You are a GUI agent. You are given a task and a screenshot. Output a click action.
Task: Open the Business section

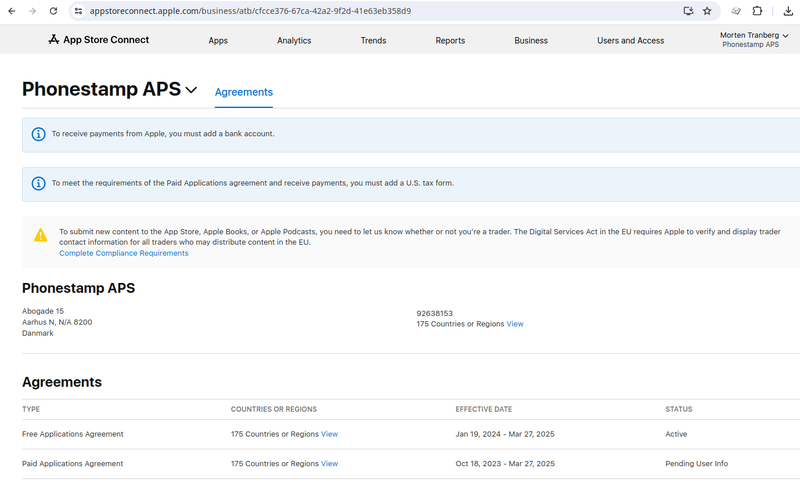pos(531,40)
